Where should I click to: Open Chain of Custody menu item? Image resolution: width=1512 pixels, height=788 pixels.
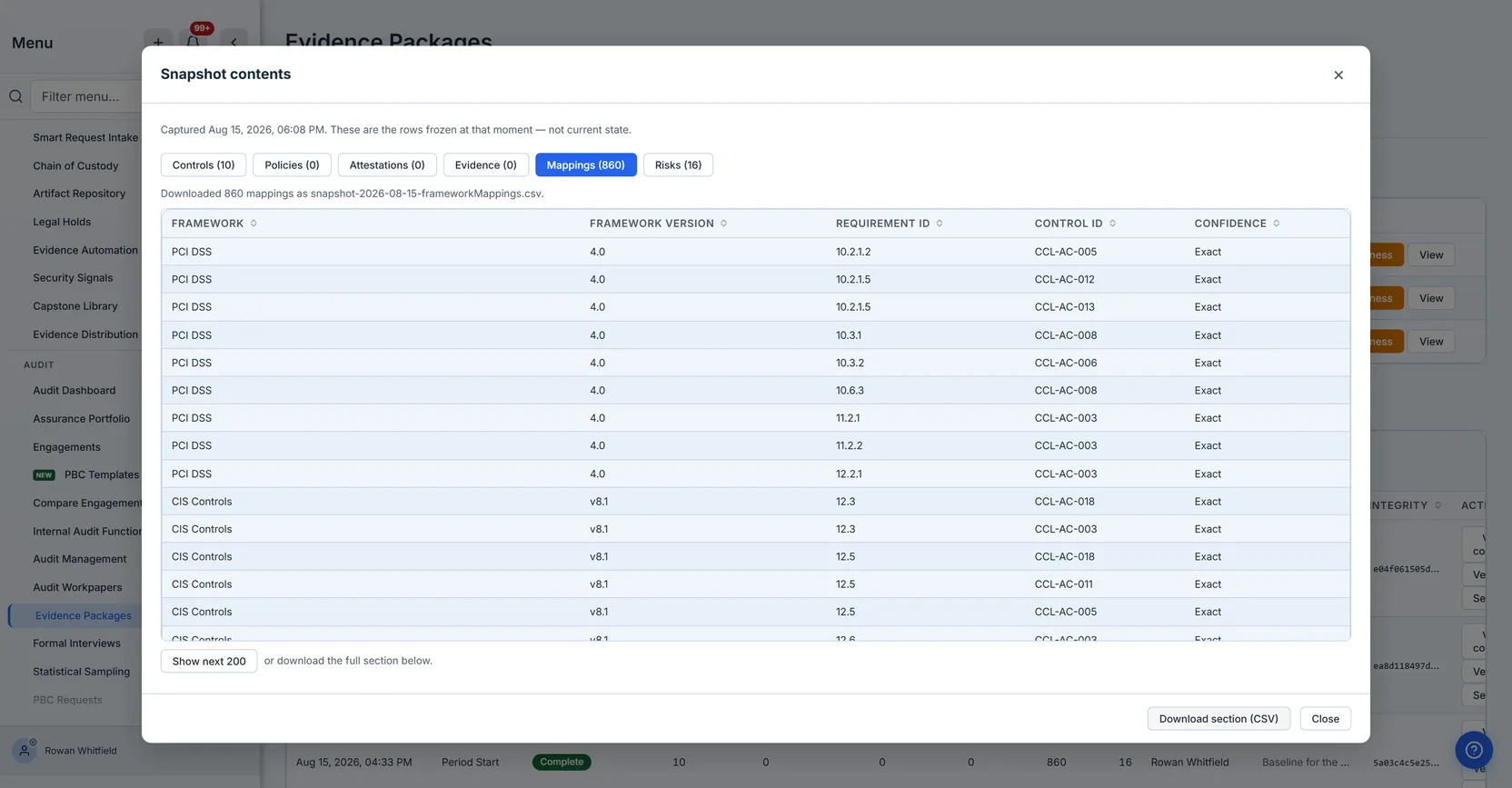tap(75, 166)
